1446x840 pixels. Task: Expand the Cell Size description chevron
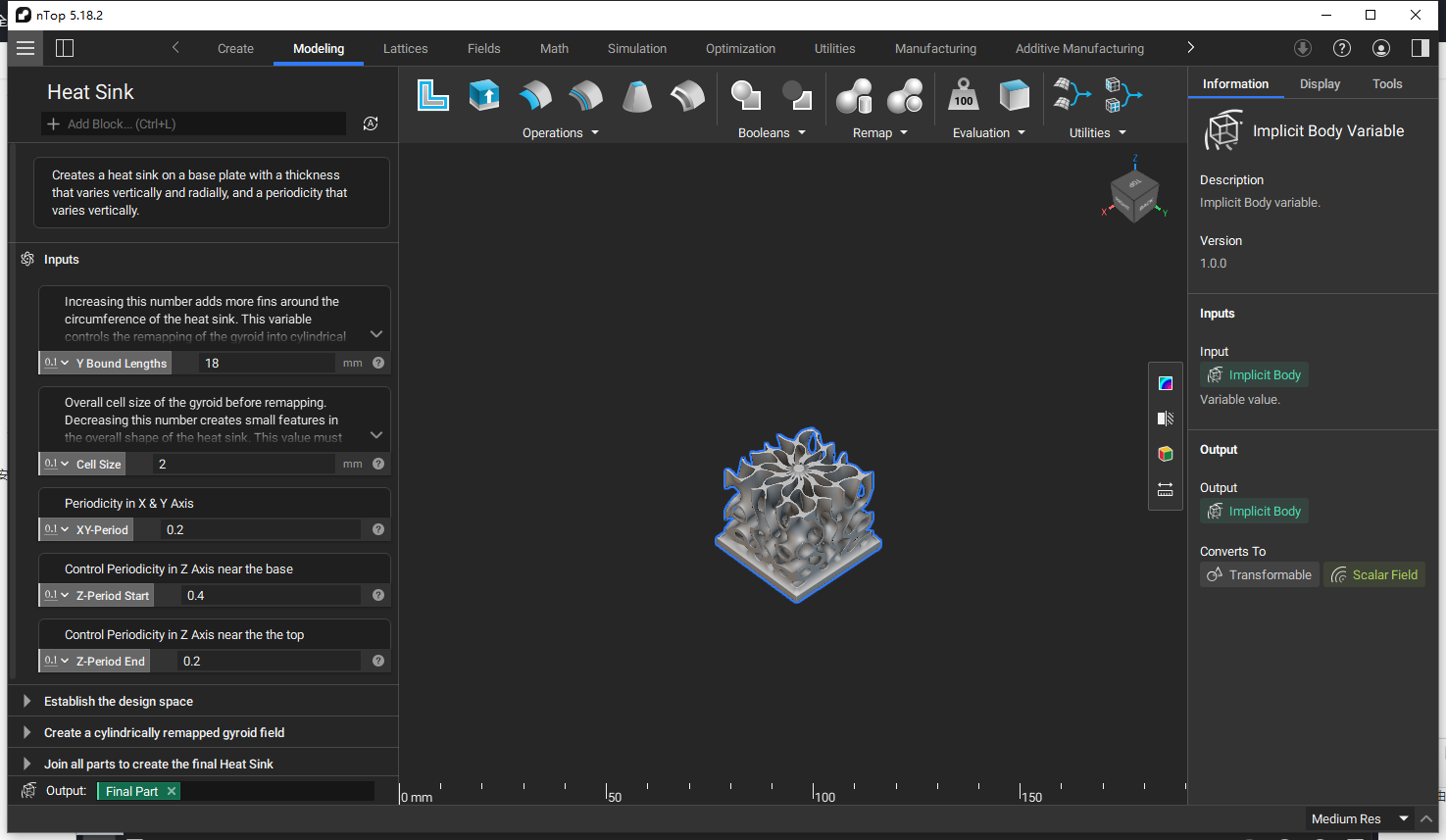(376, 435)
